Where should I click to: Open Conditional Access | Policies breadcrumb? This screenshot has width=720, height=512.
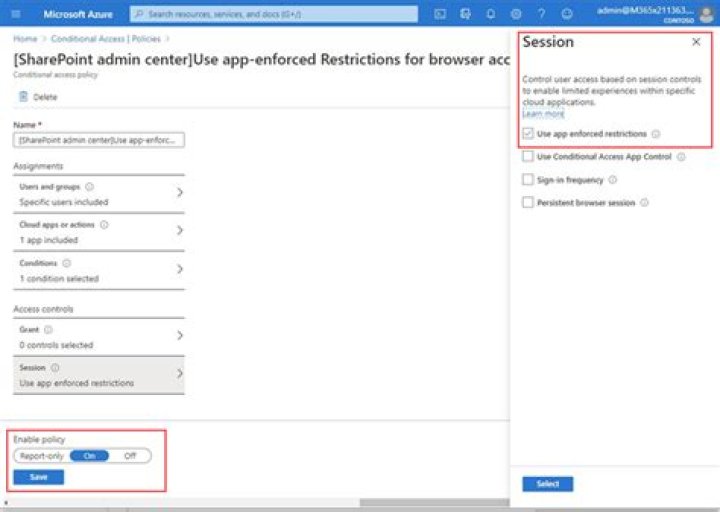pos(106,39)
